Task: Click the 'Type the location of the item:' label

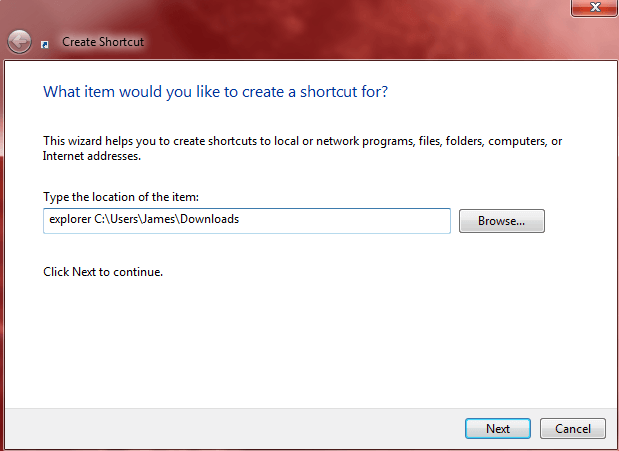Action: tap(121, 197)
